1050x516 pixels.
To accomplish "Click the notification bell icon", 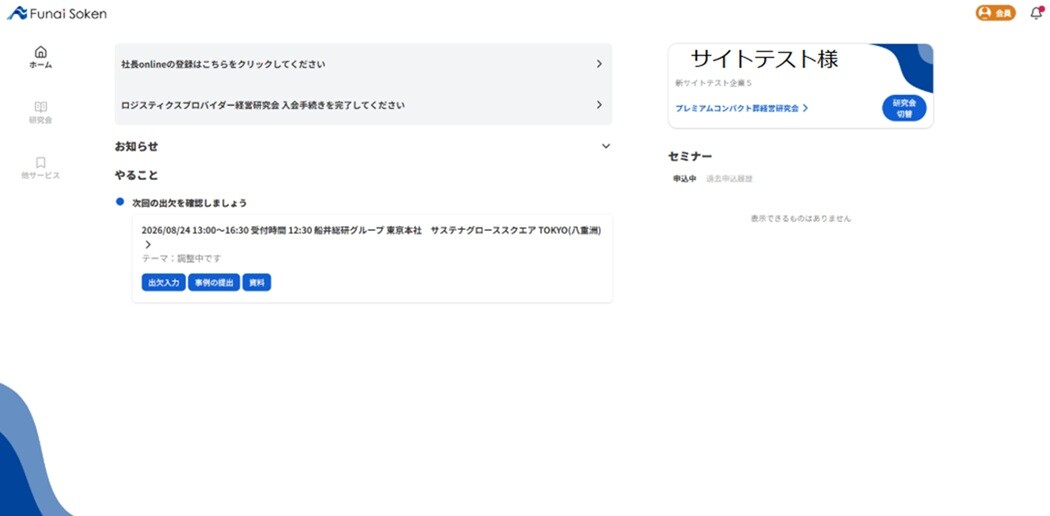I will pos(1035,13).
